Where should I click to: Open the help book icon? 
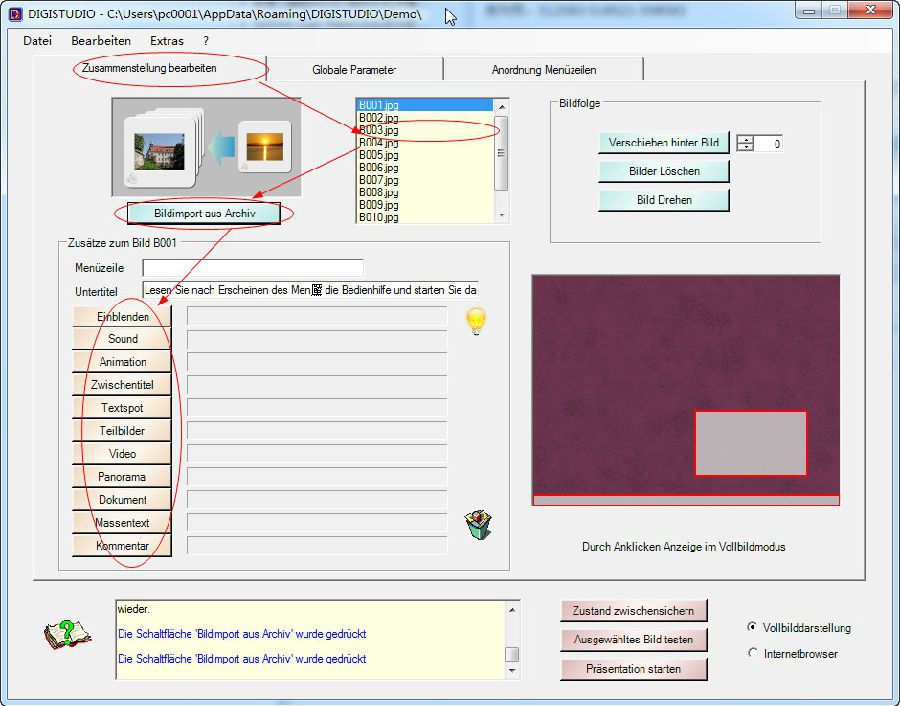[x=67, y=634]
